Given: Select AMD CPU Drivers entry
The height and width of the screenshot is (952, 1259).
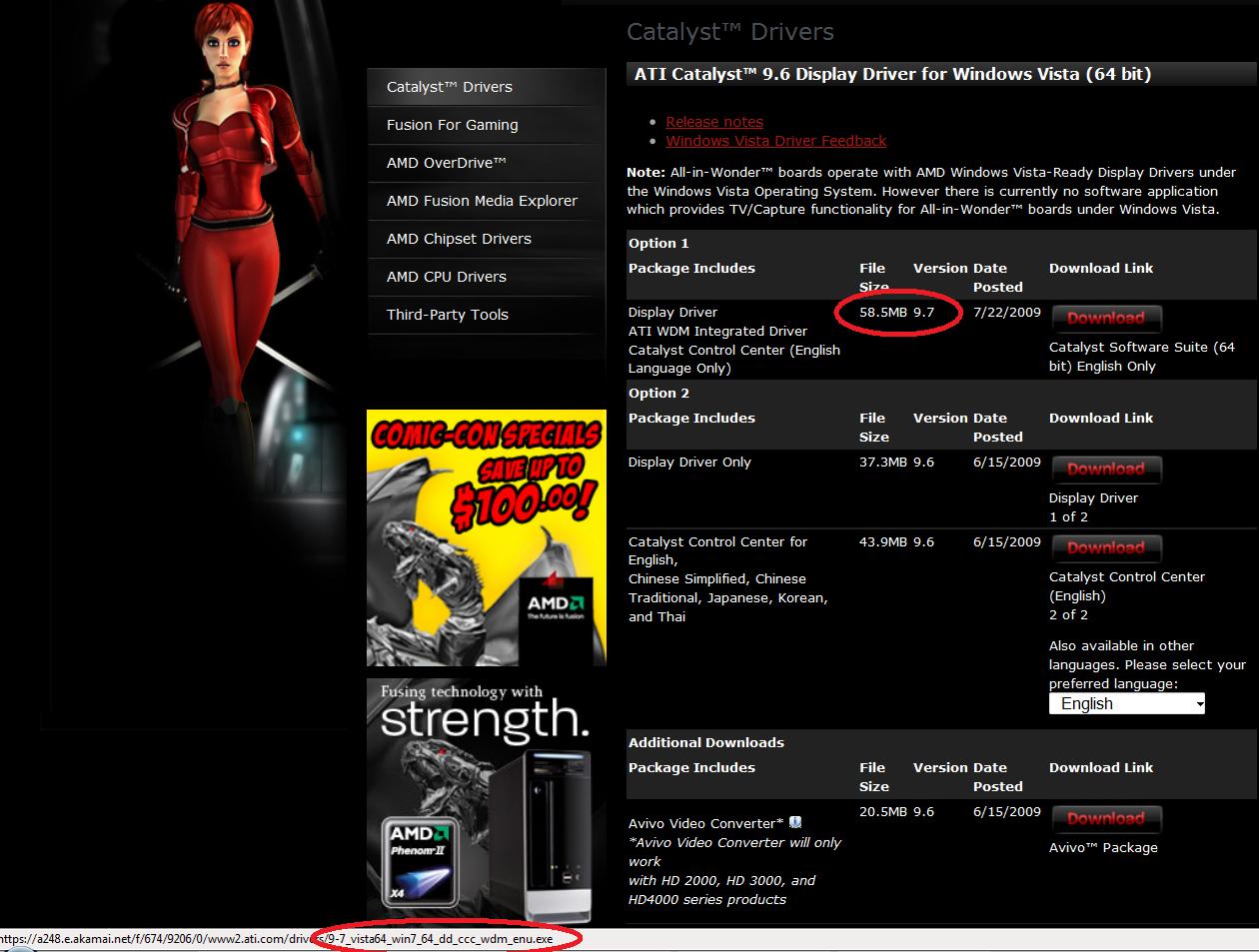Looking at the screenshot, I should tap(487, 277).
